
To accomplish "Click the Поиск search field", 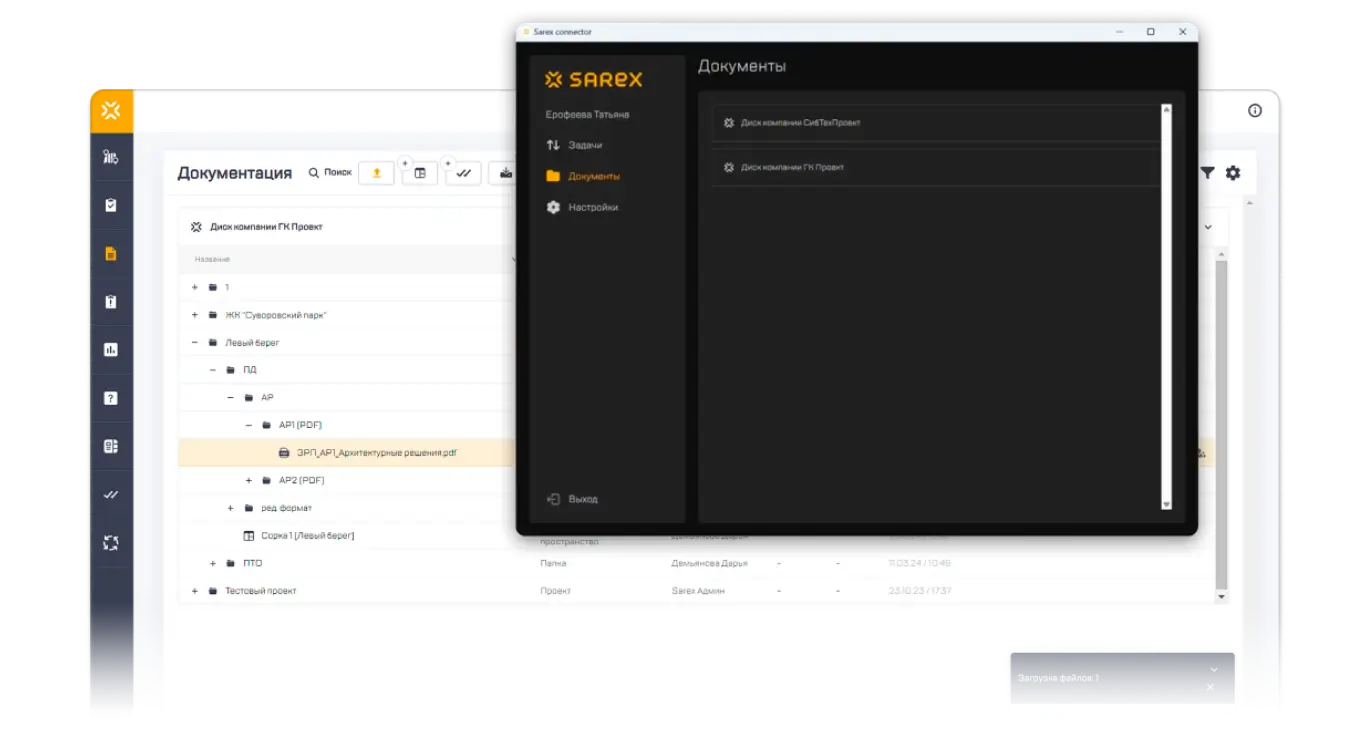I will click(x=330, y=173).
